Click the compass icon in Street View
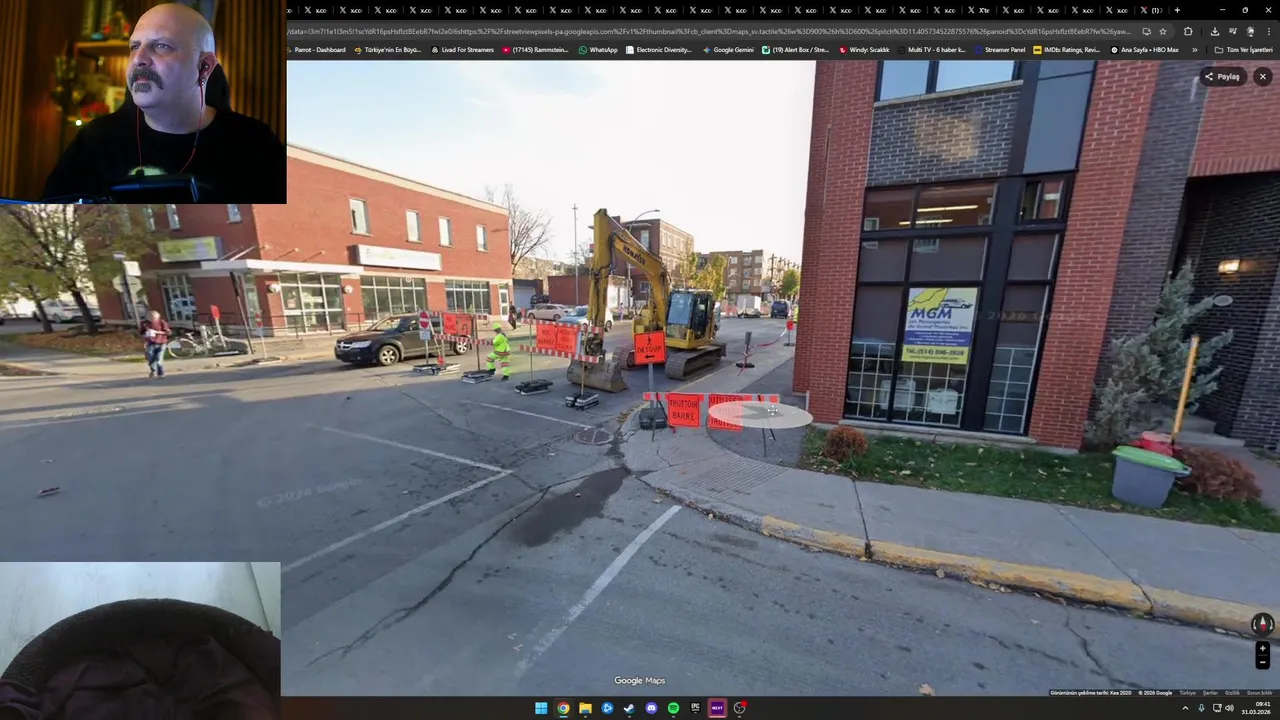The width and height of the screenshot is (1280, 720). click(x=1262, y=624)
